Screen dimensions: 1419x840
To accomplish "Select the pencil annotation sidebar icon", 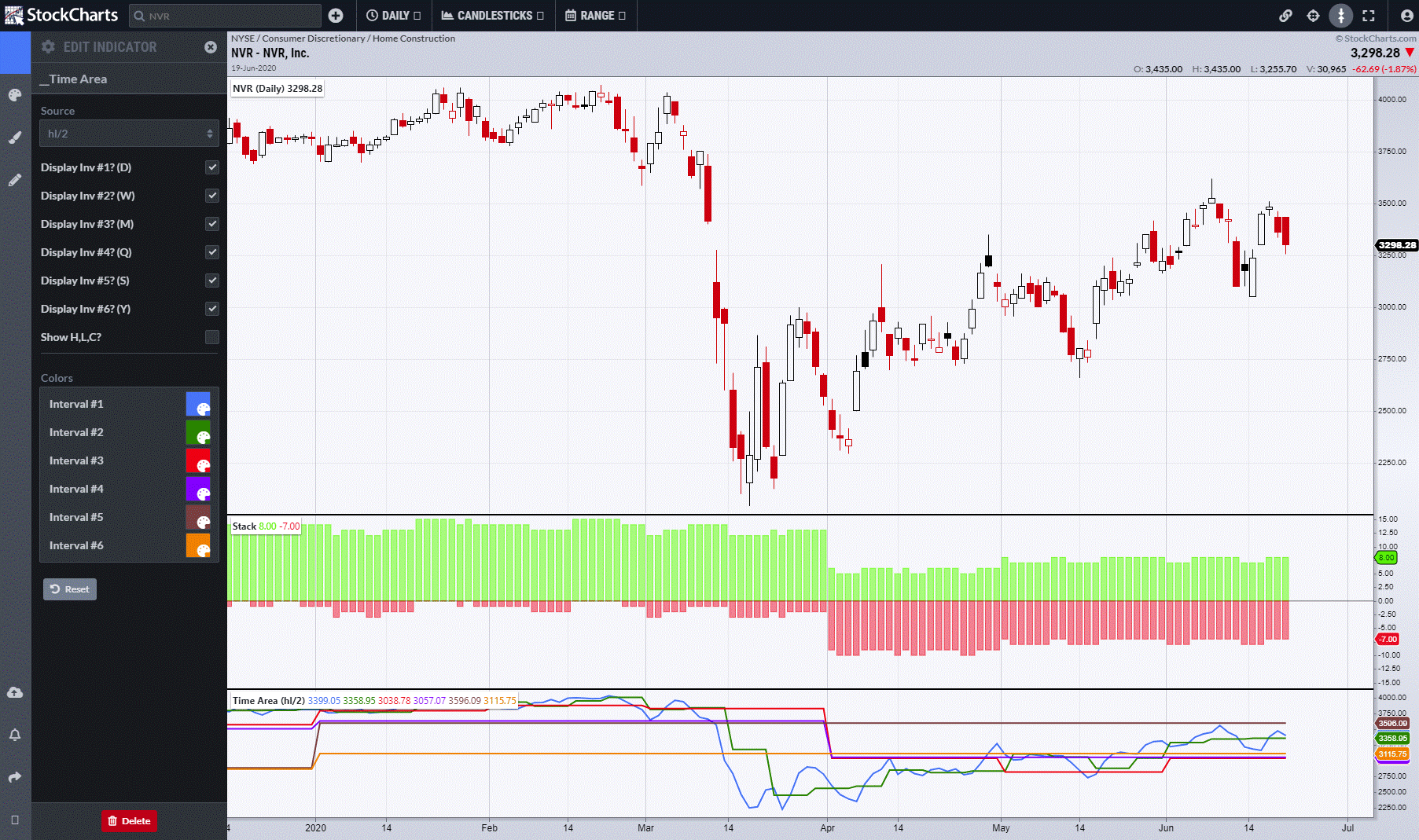I will click(x=15, y=180).
